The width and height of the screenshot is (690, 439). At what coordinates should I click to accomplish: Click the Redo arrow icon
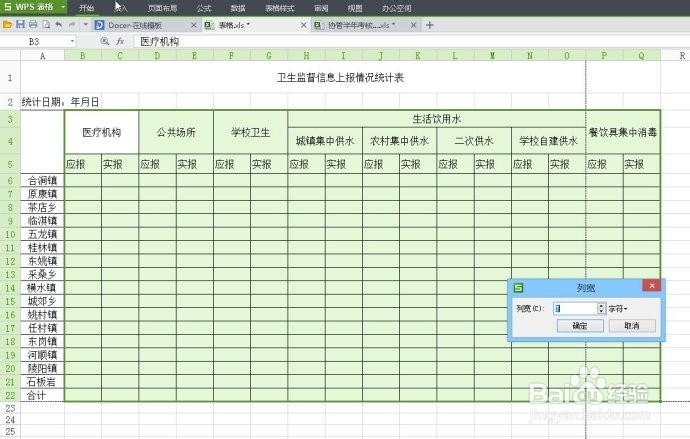[x=72, y=25]
